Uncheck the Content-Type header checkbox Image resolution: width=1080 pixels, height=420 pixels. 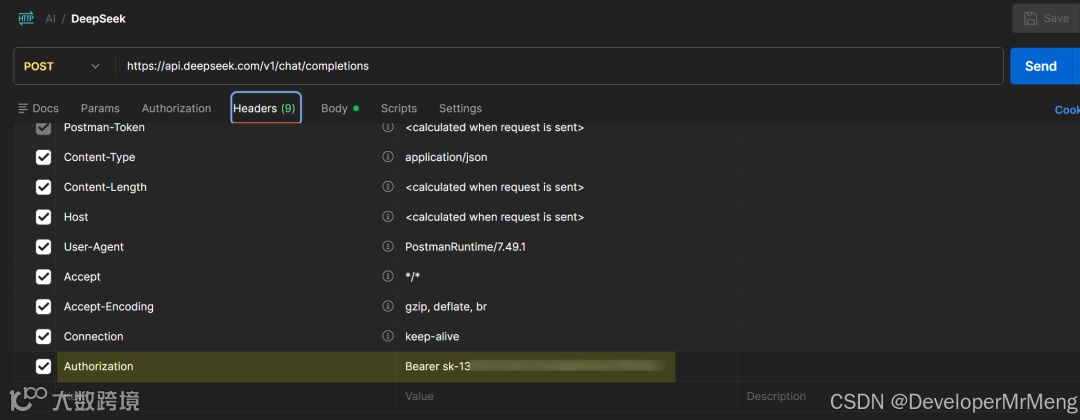43,157
